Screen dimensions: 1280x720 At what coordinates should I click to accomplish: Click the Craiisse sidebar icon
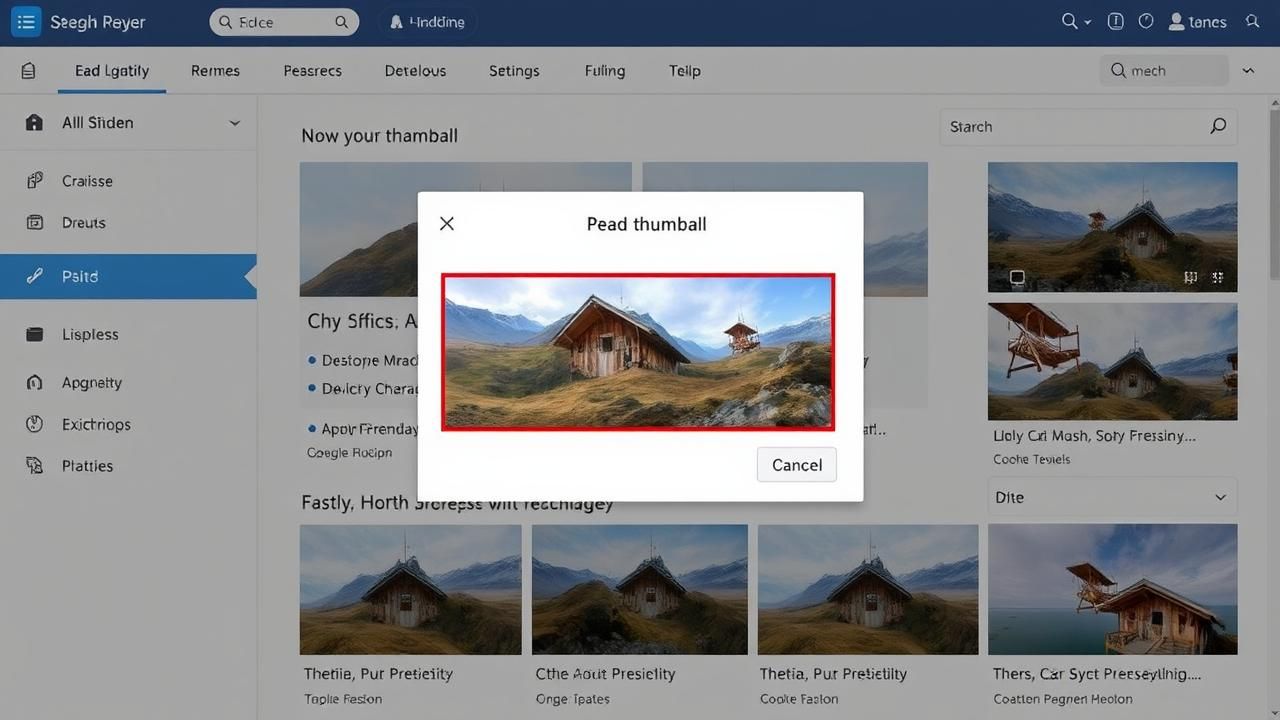35,181
